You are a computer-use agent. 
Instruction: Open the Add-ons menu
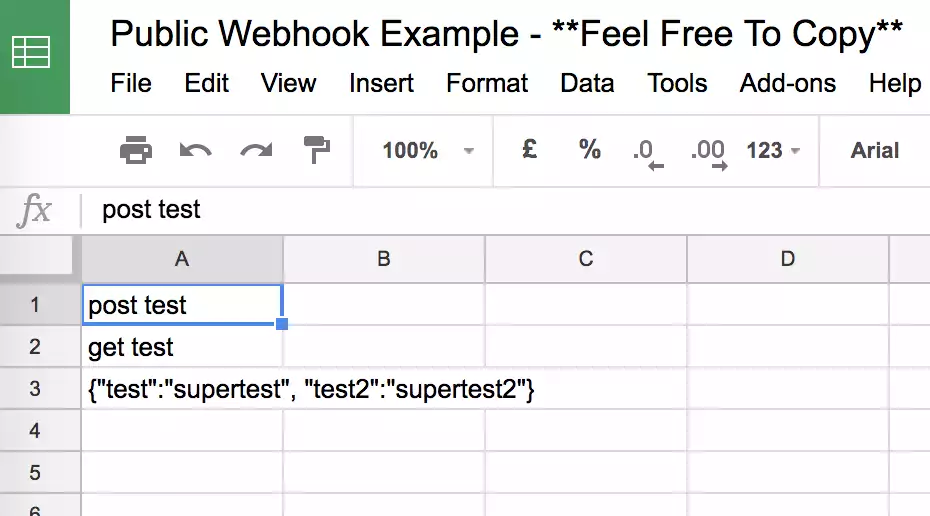click(x=788, y=83)
